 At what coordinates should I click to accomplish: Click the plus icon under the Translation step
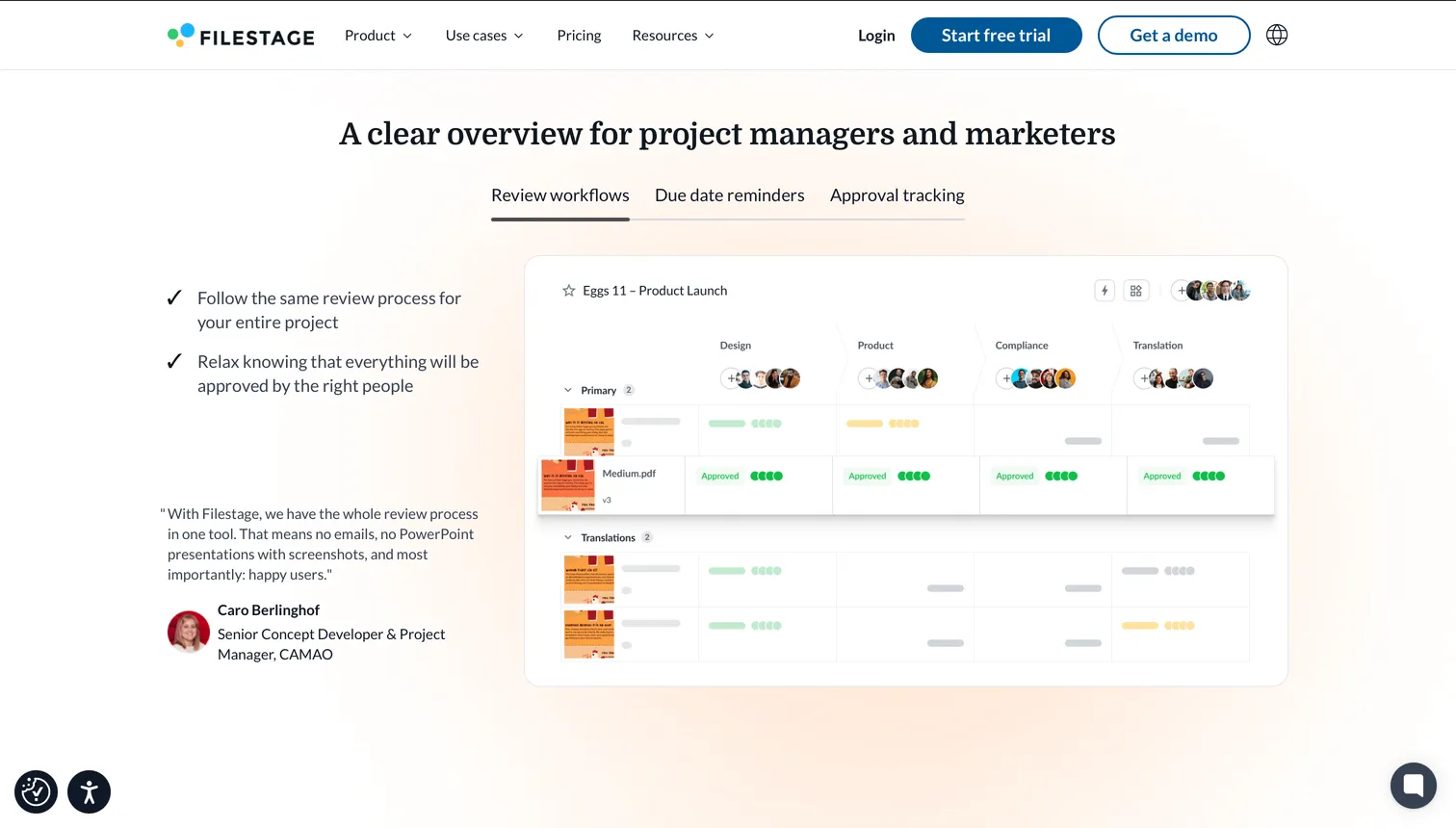pos(1144,377)
